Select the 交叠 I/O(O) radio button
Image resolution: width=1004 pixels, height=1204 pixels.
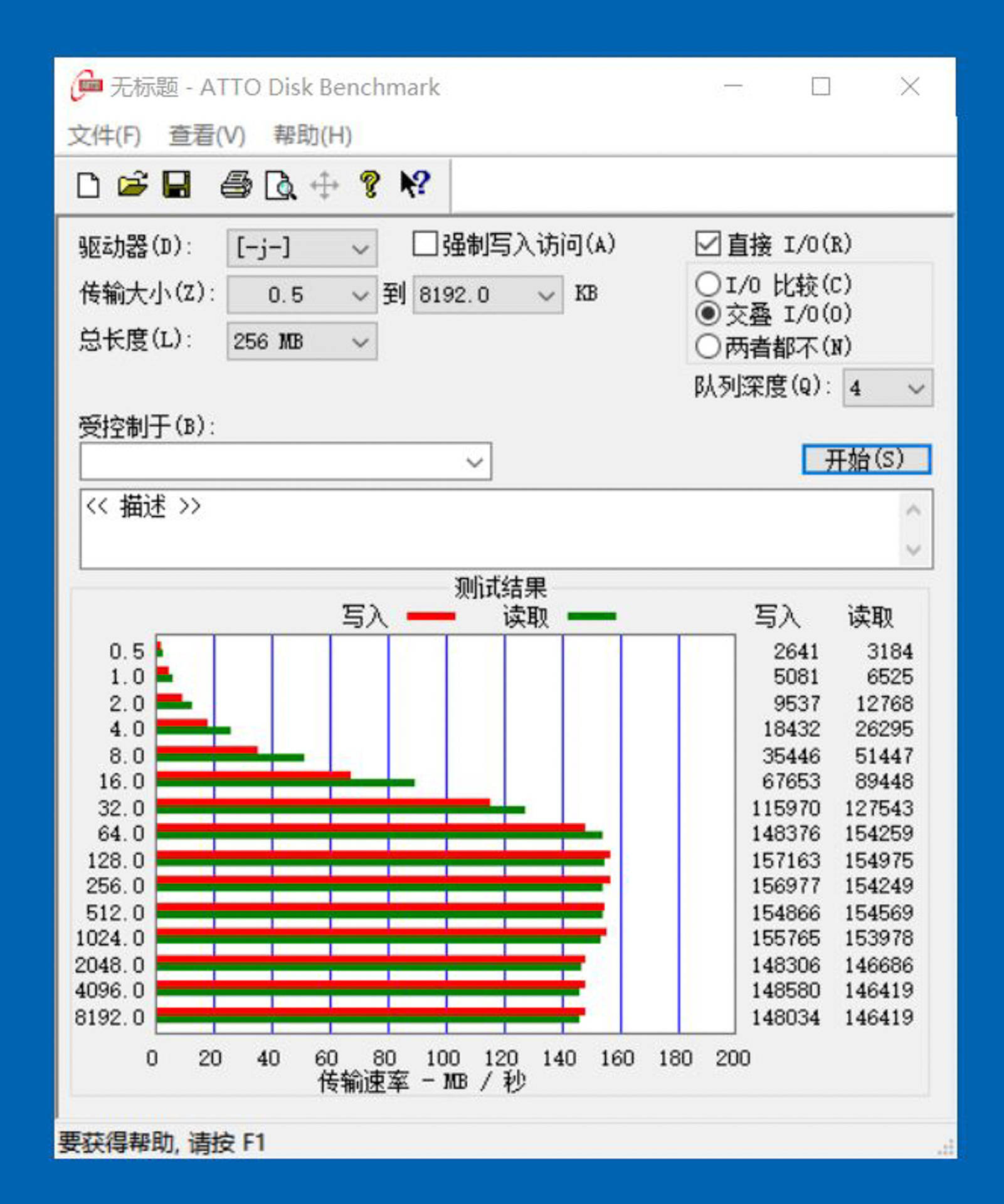(707, 313)
